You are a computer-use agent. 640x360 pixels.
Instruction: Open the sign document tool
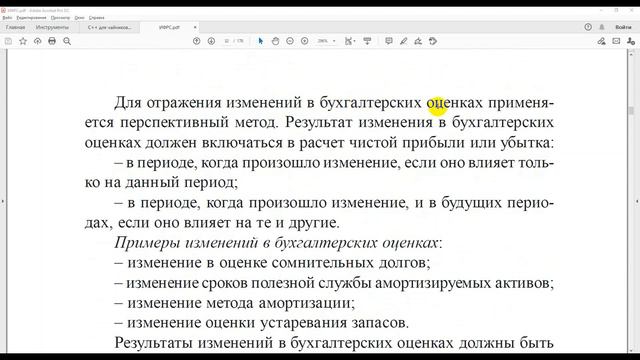(418, 41)
